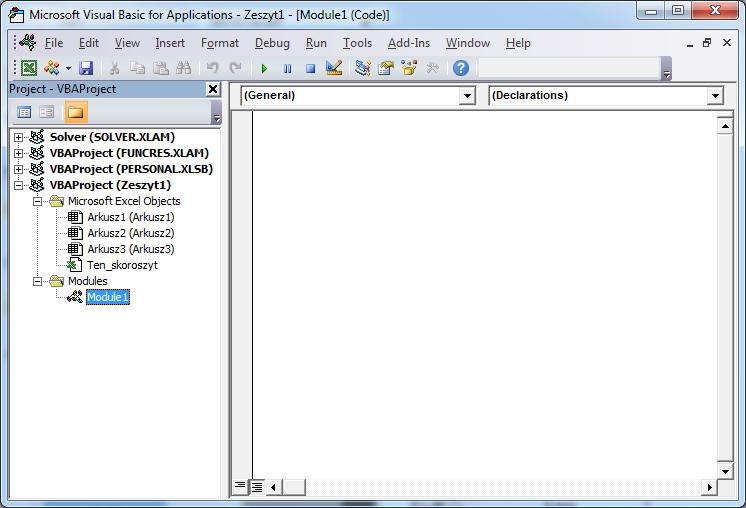The image size is (746, 508).
Task: Open the Run menu
Action: tap(316, 43)
